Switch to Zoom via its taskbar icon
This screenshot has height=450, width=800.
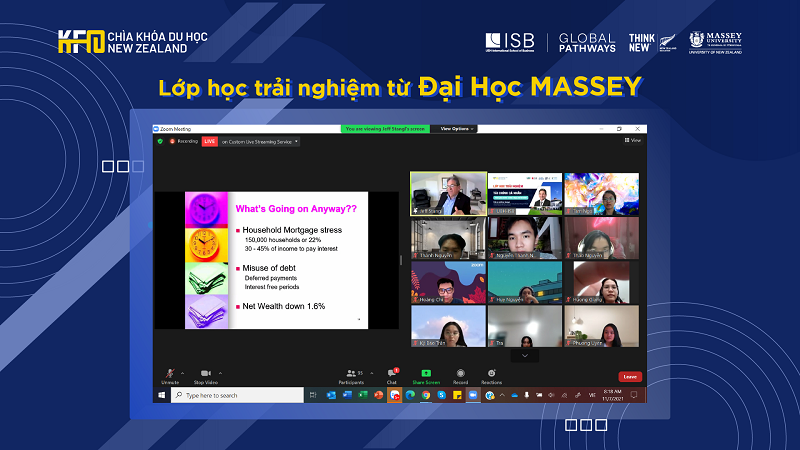click(x=473, y=395)
